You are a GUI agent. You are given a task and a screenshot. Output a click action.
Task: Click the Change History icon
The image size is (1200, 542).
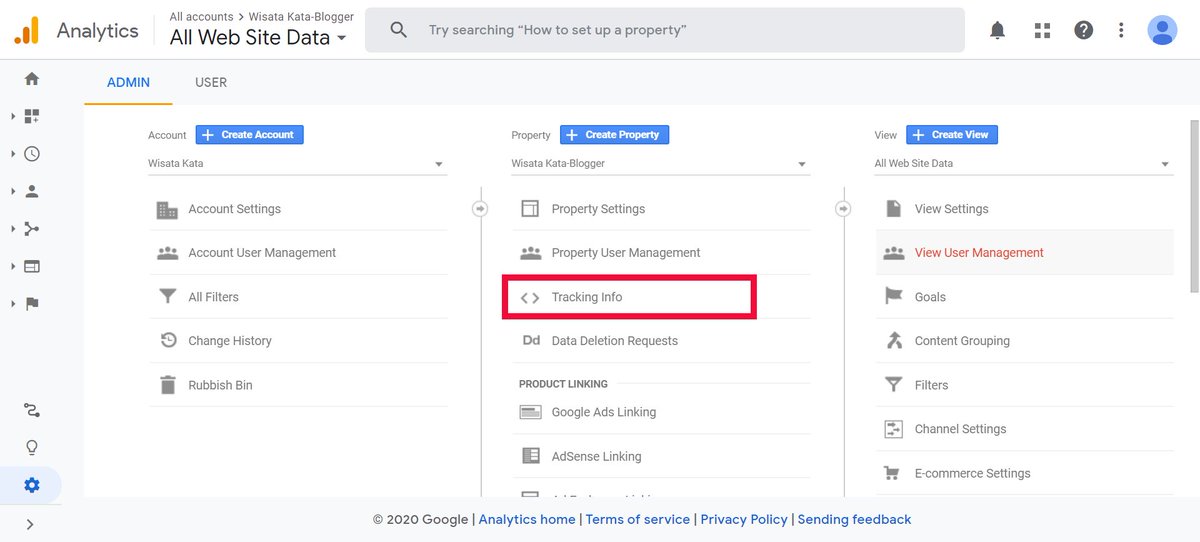coord(168,341)
